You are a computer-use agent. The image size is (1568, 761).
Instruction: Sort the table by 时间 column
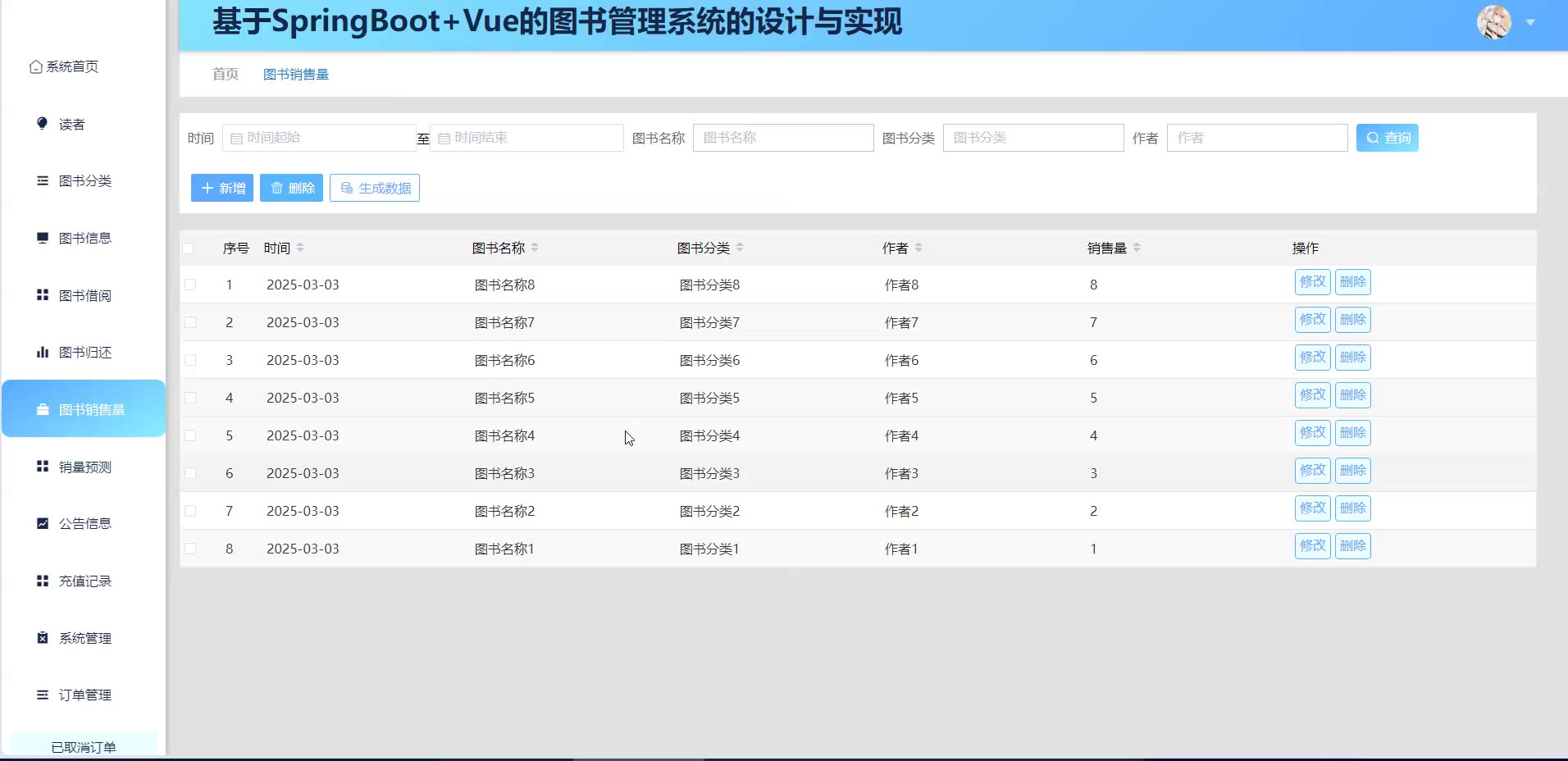point(300,248)
